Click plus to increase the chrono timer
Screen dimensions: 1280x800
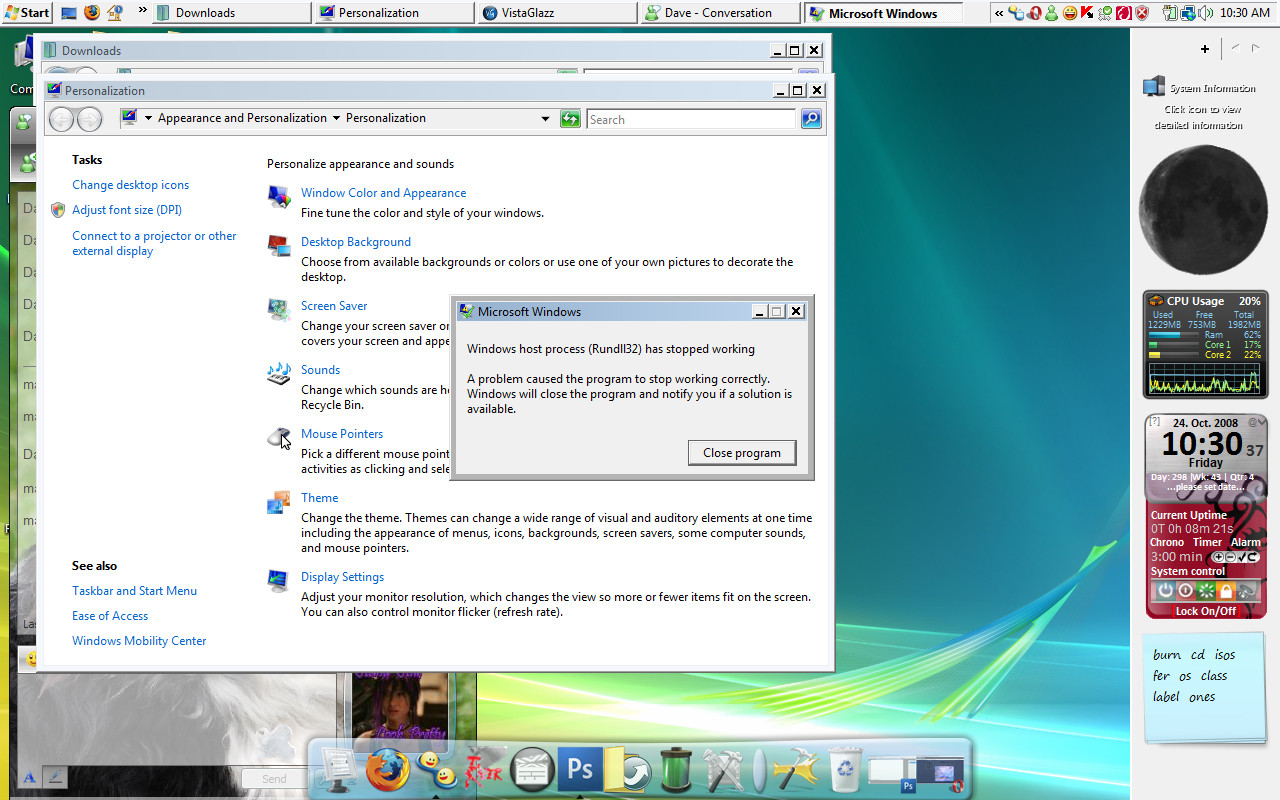click(x=1218, y=557)
